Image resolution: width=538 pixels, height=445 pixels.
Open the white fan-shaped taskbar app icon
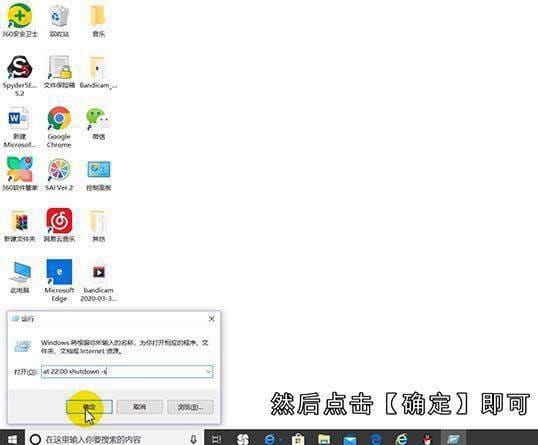pos(243,439)
